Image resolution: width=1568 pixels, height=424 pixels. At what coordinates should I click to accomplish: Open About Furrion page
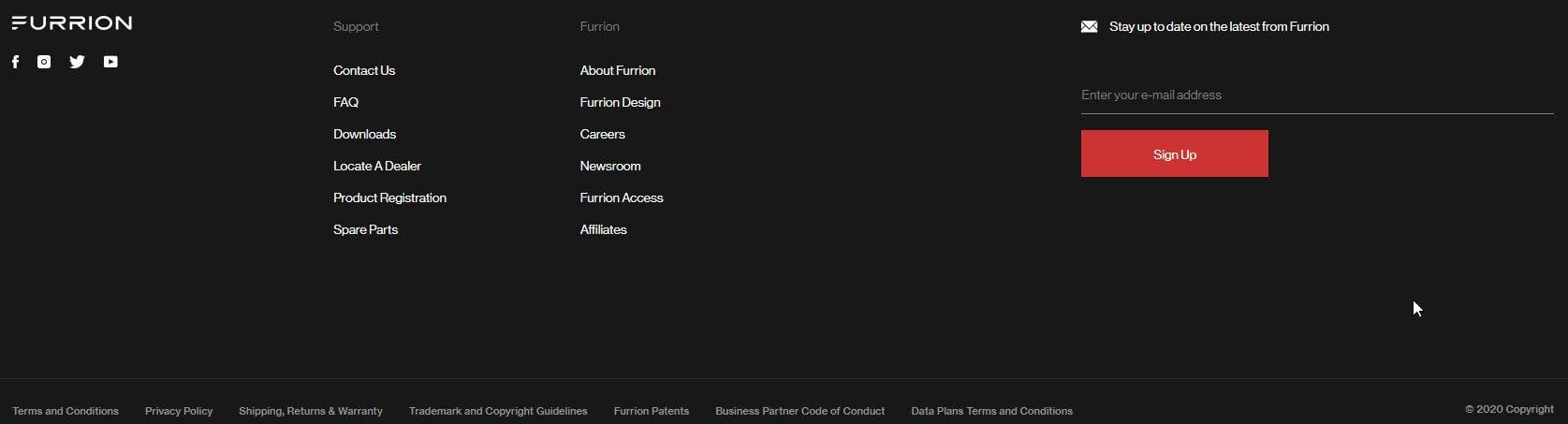618,70
